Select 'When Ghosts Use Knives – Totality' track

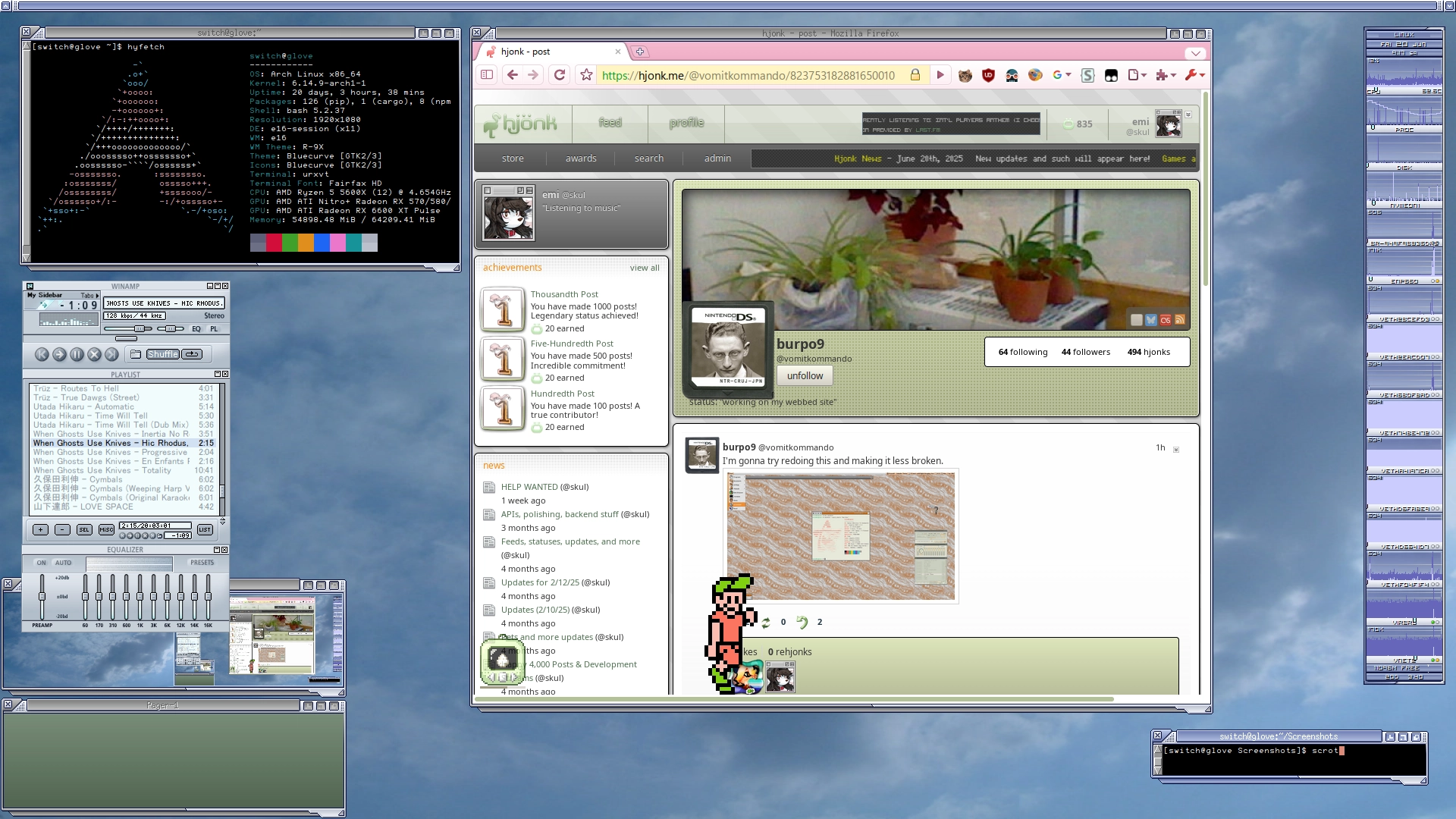[123, 470]
